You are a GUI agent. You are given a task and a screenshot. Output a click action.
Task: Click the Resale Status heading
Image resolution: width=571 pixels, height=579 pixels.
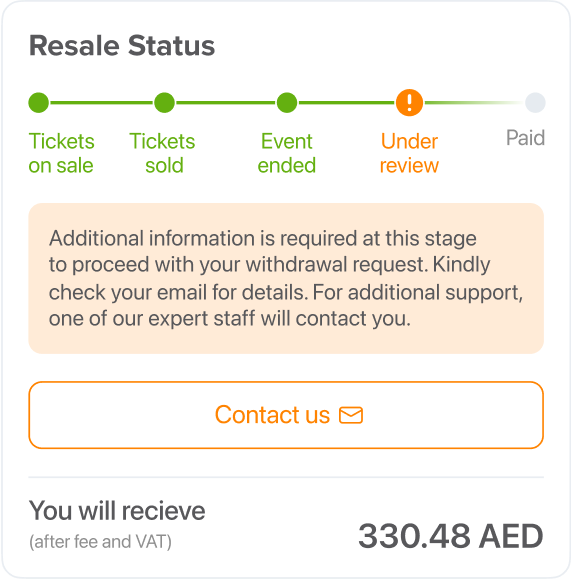coord(122,46)
